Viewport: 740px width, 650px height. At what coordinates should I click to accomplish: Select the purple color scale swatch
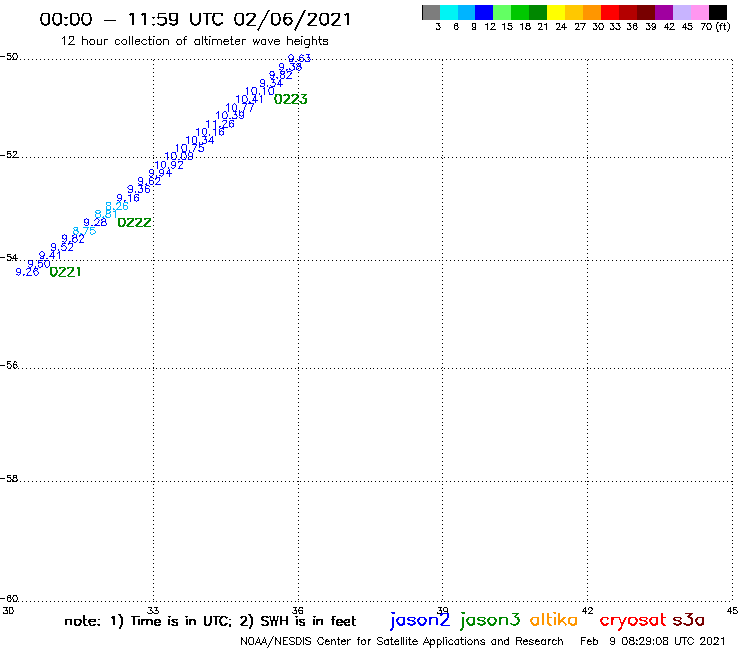click(664, 13)
